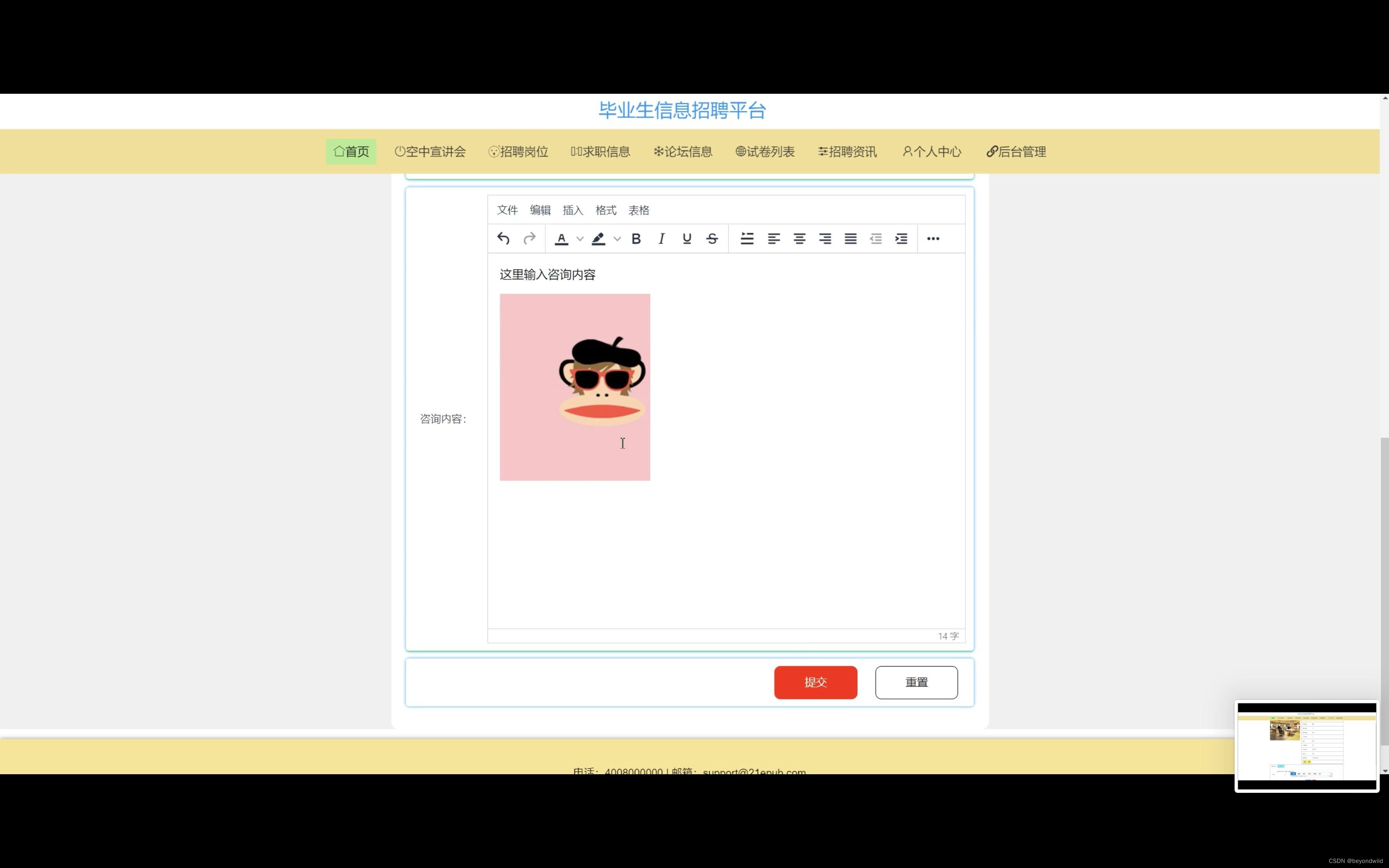
Task: Open the highlight color dropdown arrow
Action: (618, 238)
